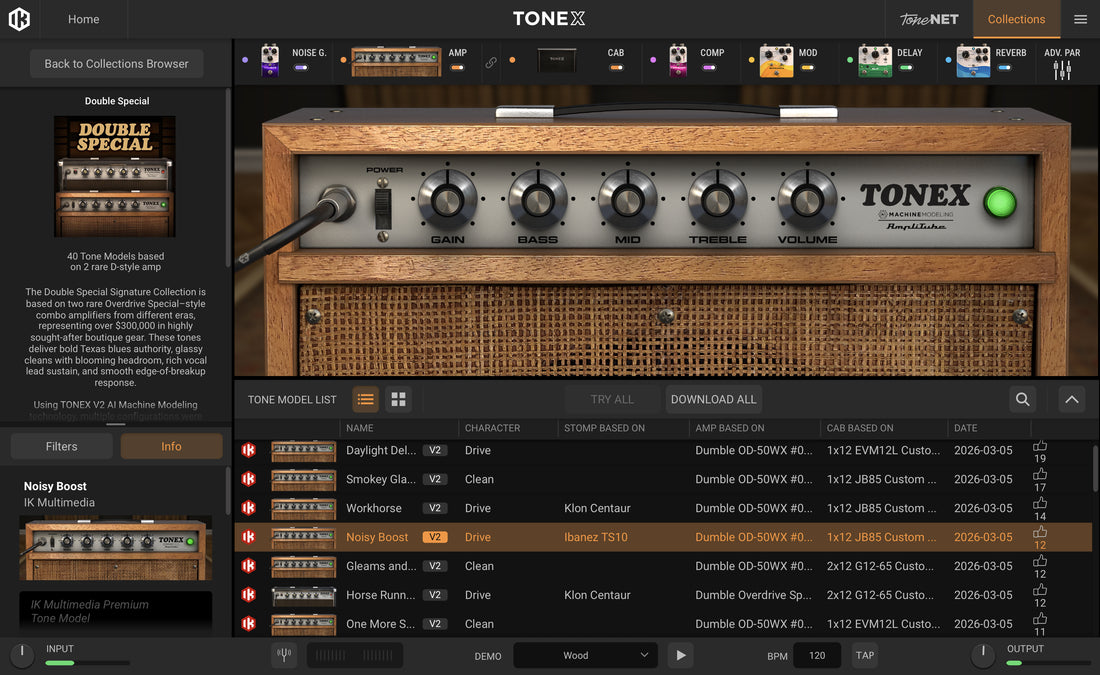Like the Daylight Del... tone model
The width and height of the screenshot is (1100, 675).
1040,446
